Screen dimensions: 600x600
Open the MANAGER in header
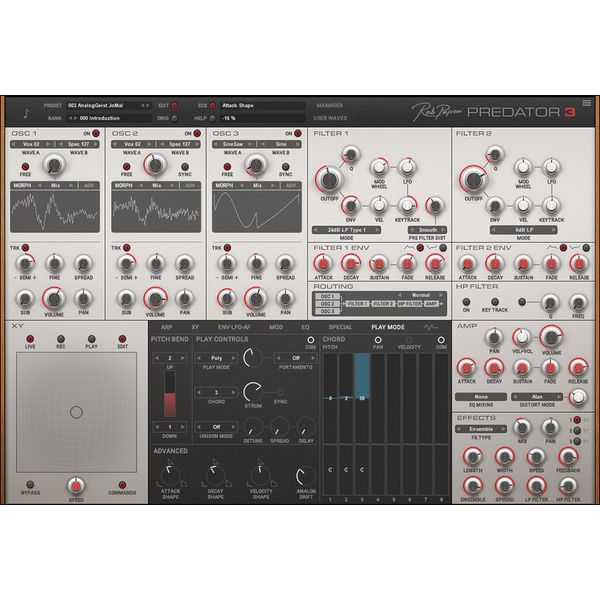click(x=329, y=105)
